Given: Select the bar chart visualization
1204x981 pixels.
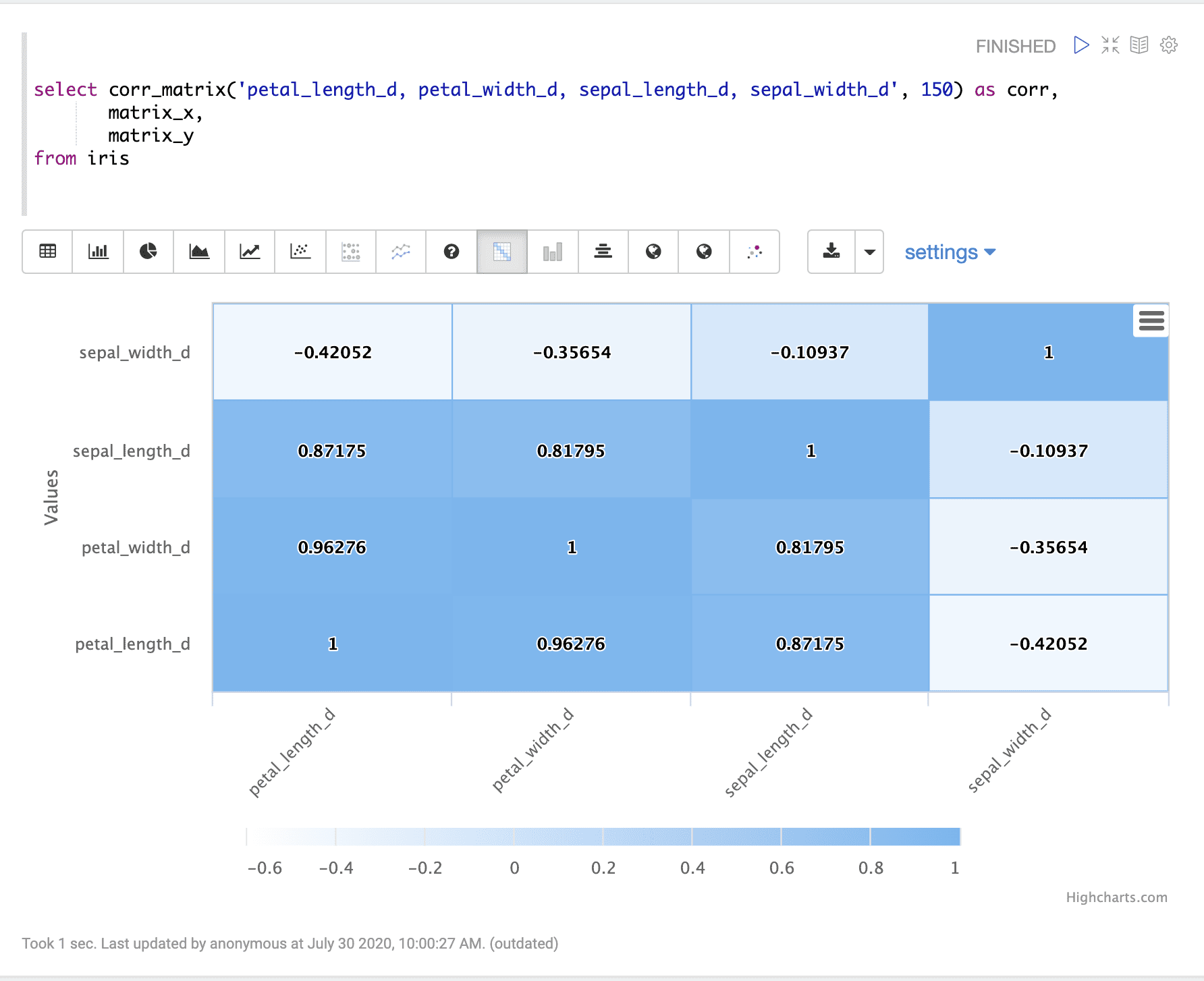Looking at the screenshot, I should tap(98, 252).
